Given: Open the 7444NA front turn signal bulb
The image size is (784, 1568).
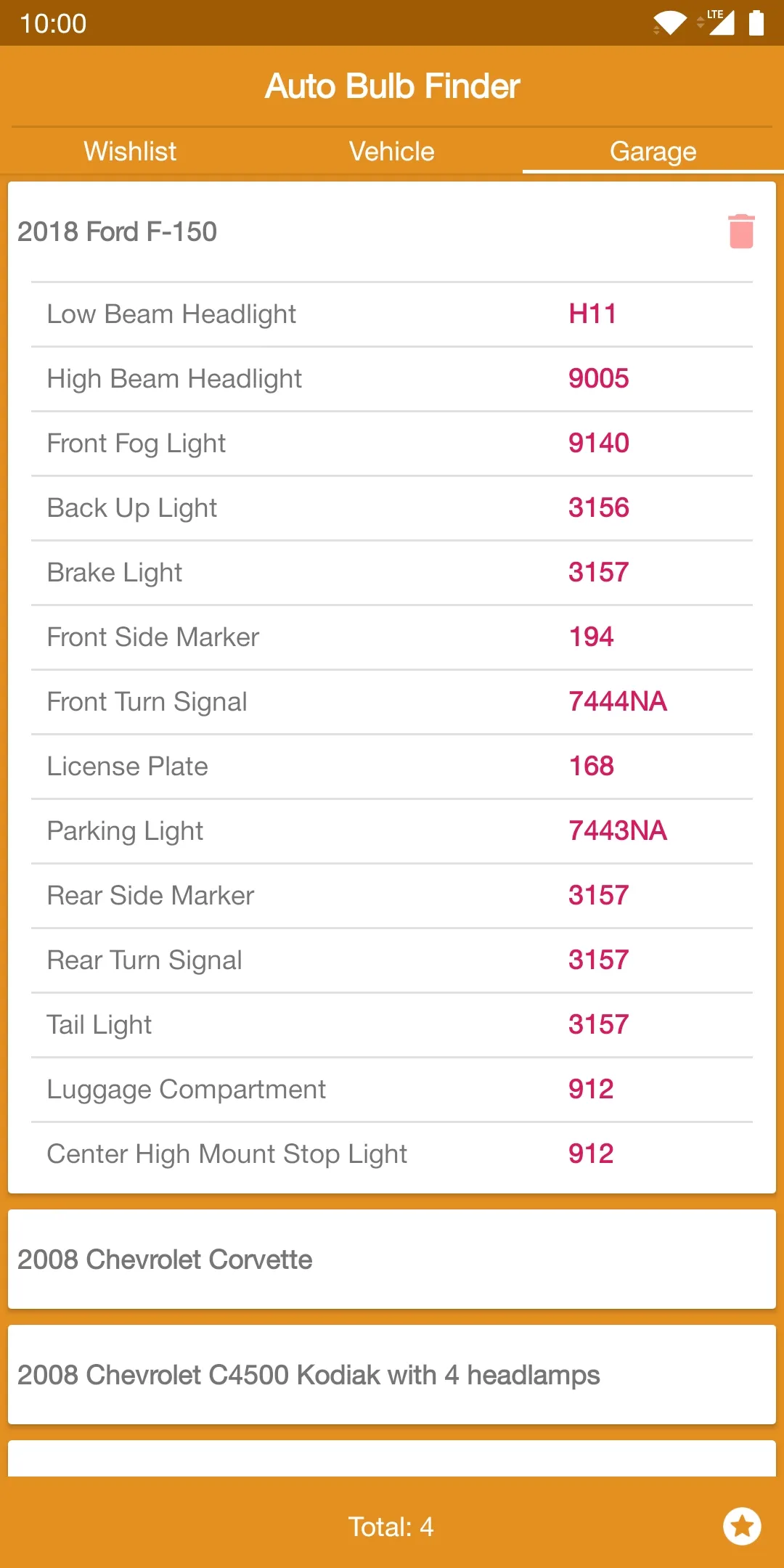Looking at the screenshot, I should pos(617,702).
